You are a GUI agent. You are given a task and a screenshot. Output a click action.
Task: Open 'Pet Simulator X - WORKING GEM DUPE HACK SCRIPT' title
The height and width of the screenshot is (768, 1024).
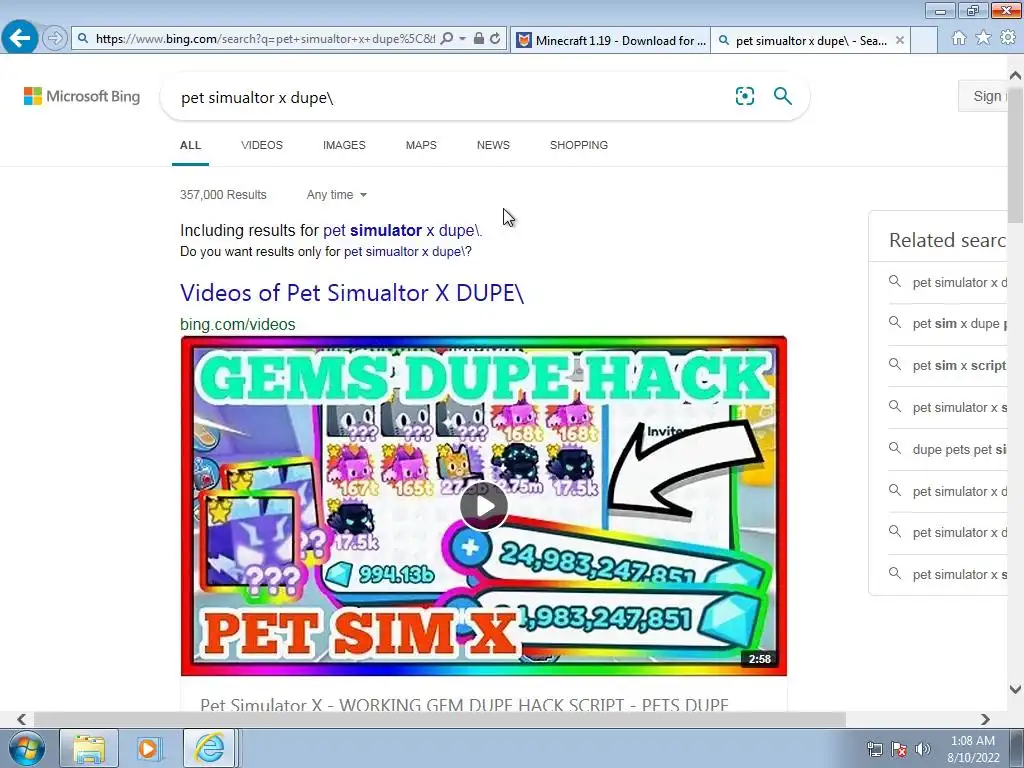(x=464, y=705)
